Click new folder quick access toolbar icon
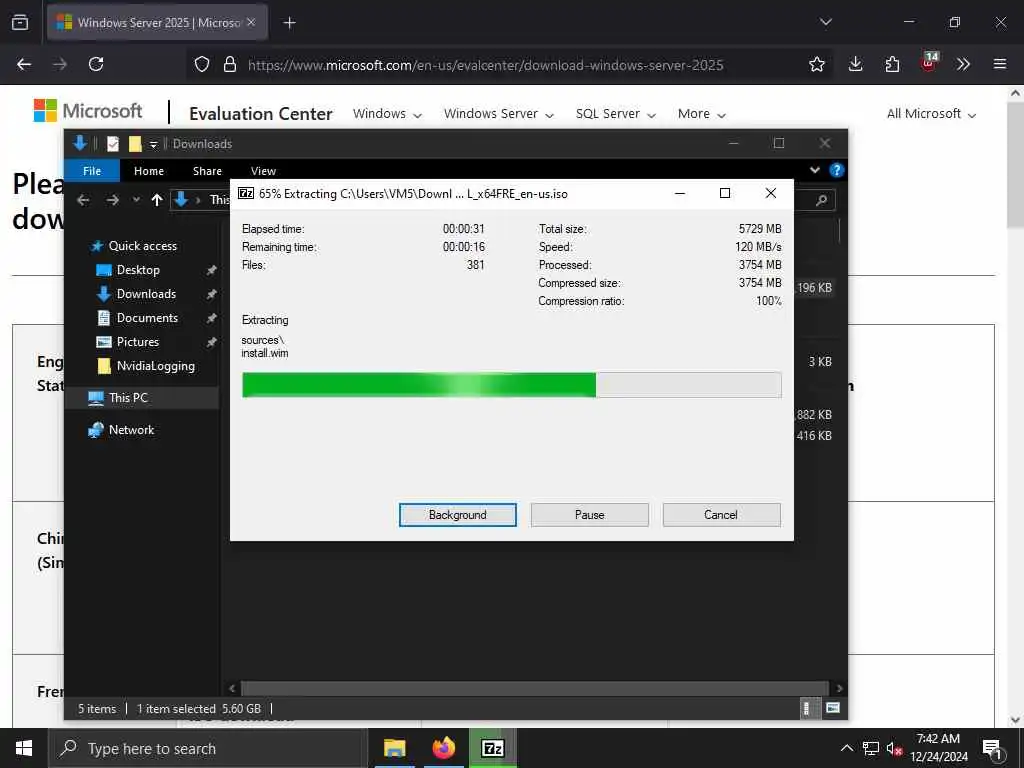 click(x=135, y=144)
